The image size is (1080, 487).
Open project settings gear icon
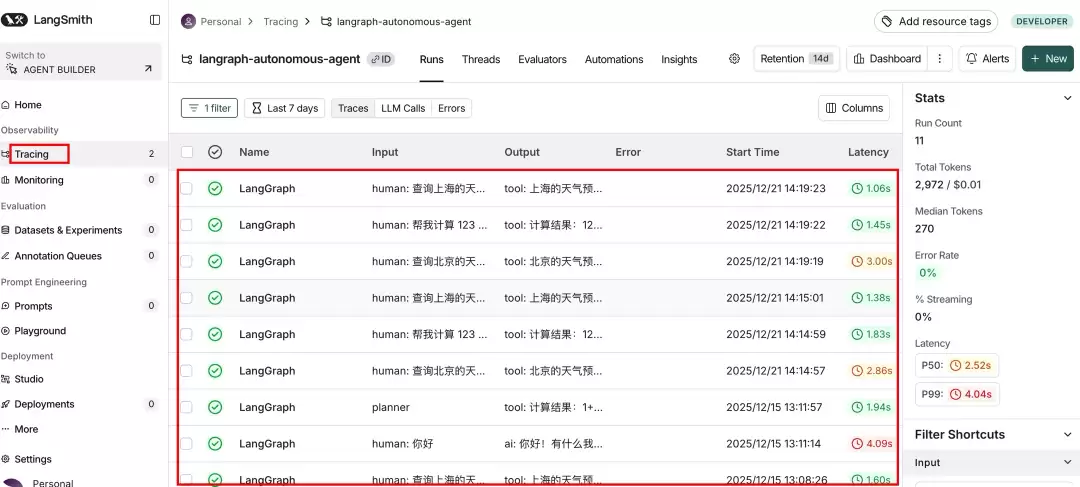(x=734, y=59)
